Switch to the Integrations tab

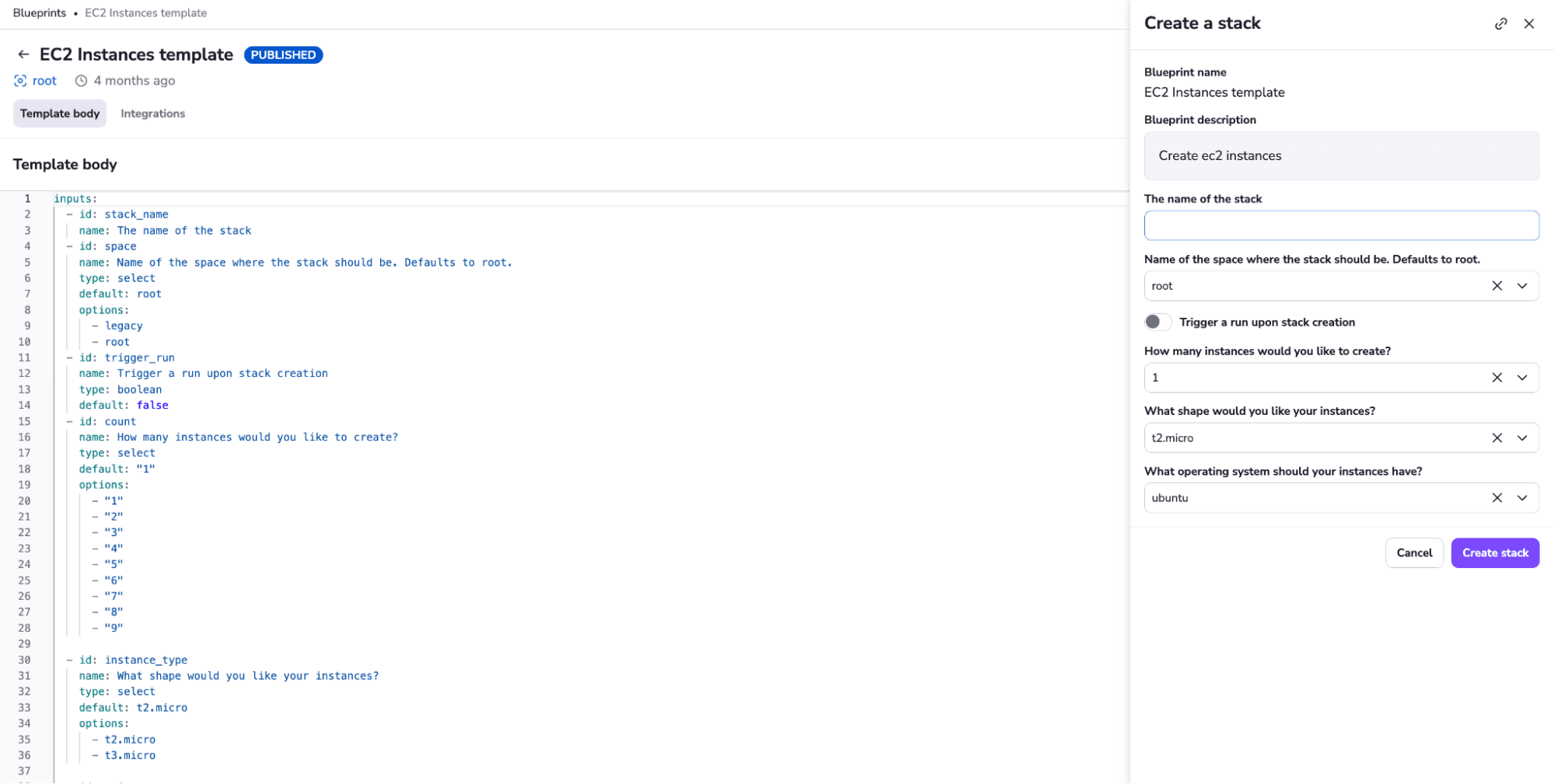[152, 113]
